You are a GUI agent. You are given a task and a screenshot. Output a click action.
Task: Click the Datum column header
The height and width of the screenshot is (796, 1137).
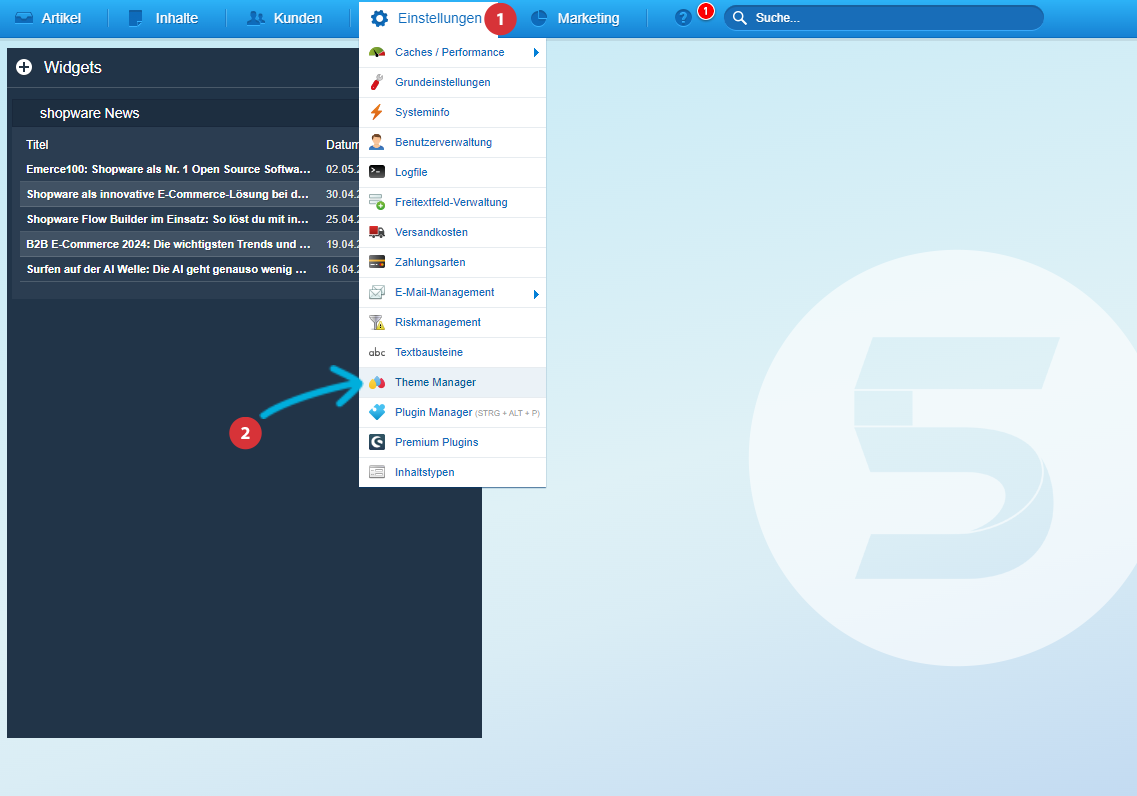[342, 144]
